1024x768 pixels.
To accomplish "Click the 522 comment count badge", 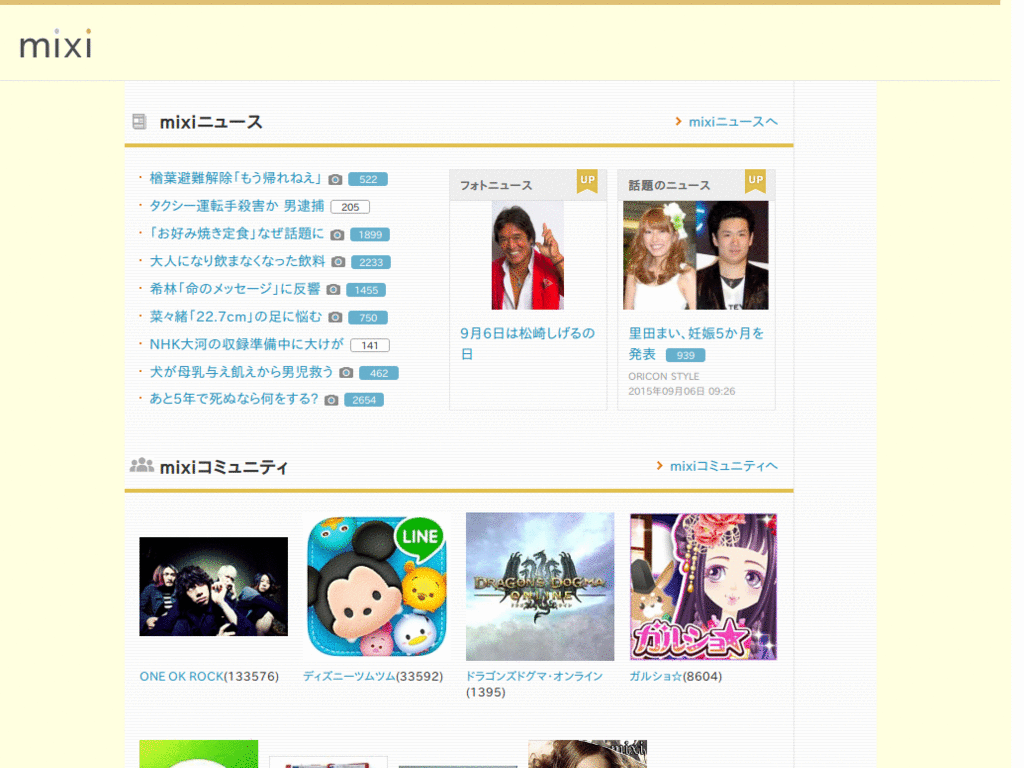I will (x=368, y=179).
